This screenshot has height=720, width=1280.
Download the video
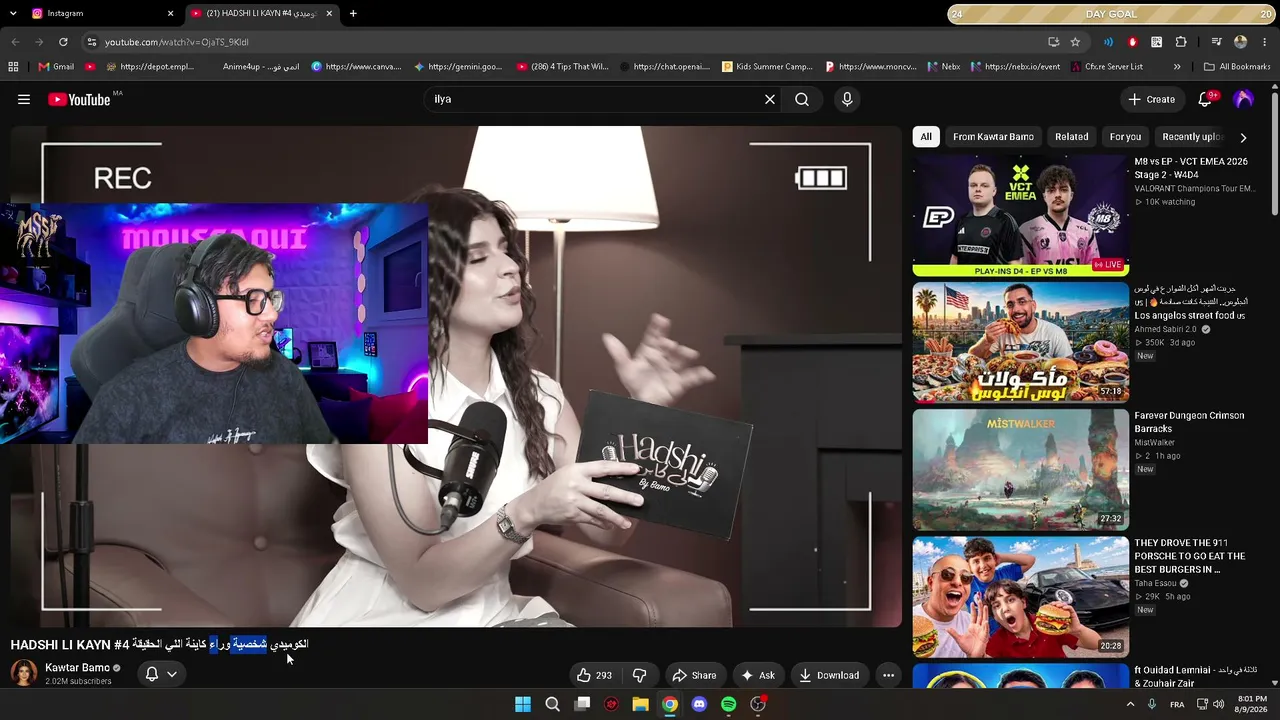click(829, 675)
